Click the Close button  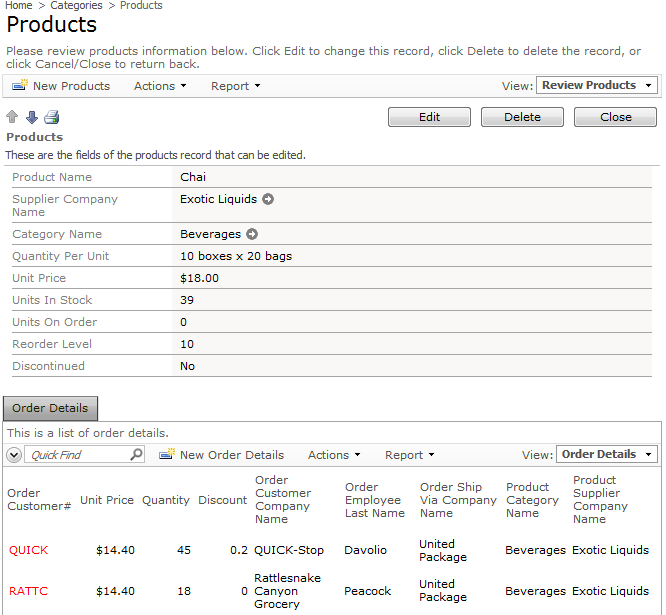(615, 117)
